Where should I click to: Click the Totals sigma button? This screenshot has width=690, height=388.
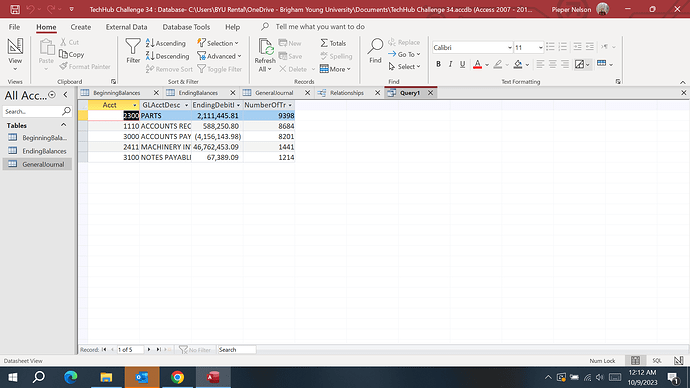(333, 43)
